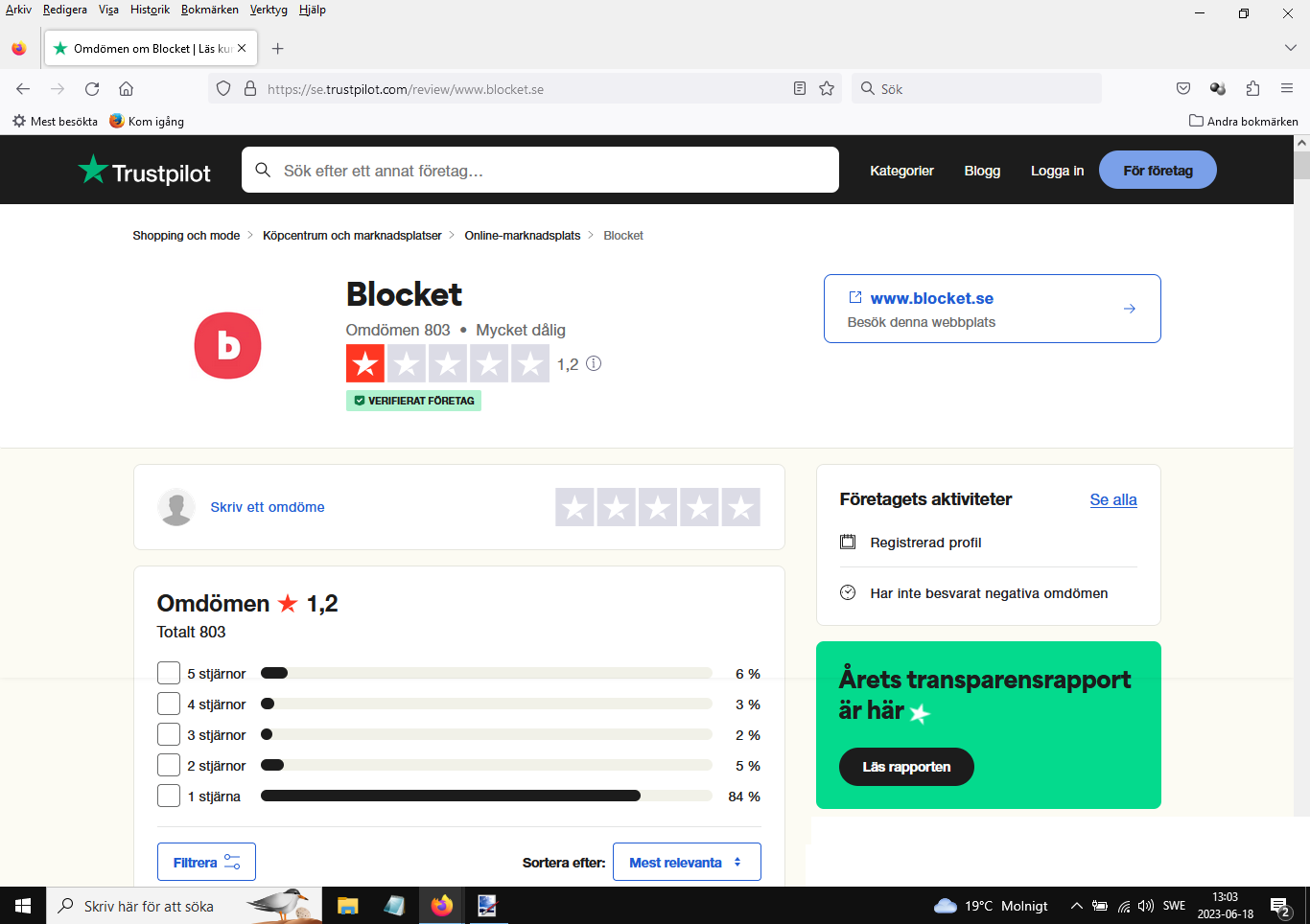The width and height of the screenshot is (1310, 924).
Task: List all tabs with the chevron
Action: pyautogui.click(x=1290, y=48)
